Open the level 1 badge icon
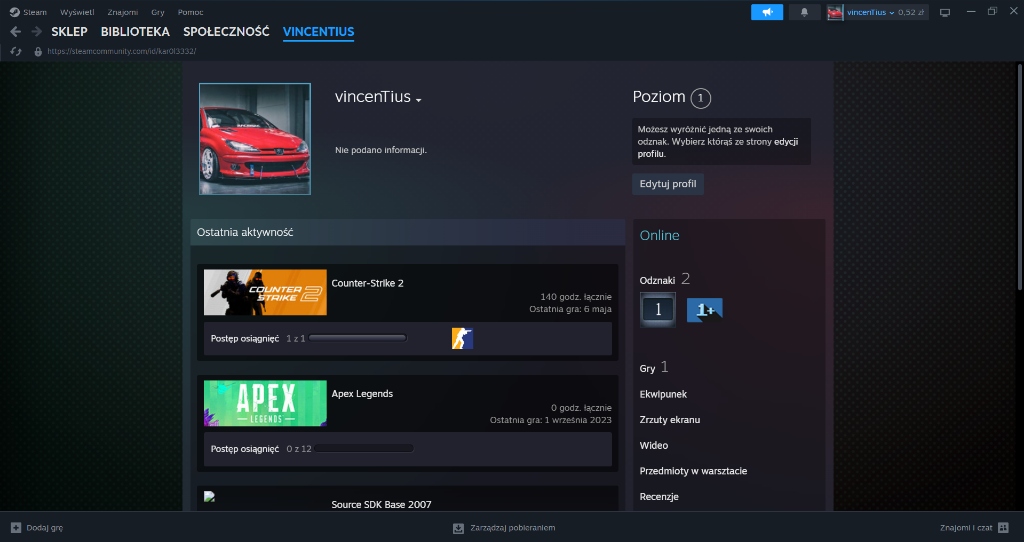Viewport: 1024px width, 542px height. coord(658,310)
